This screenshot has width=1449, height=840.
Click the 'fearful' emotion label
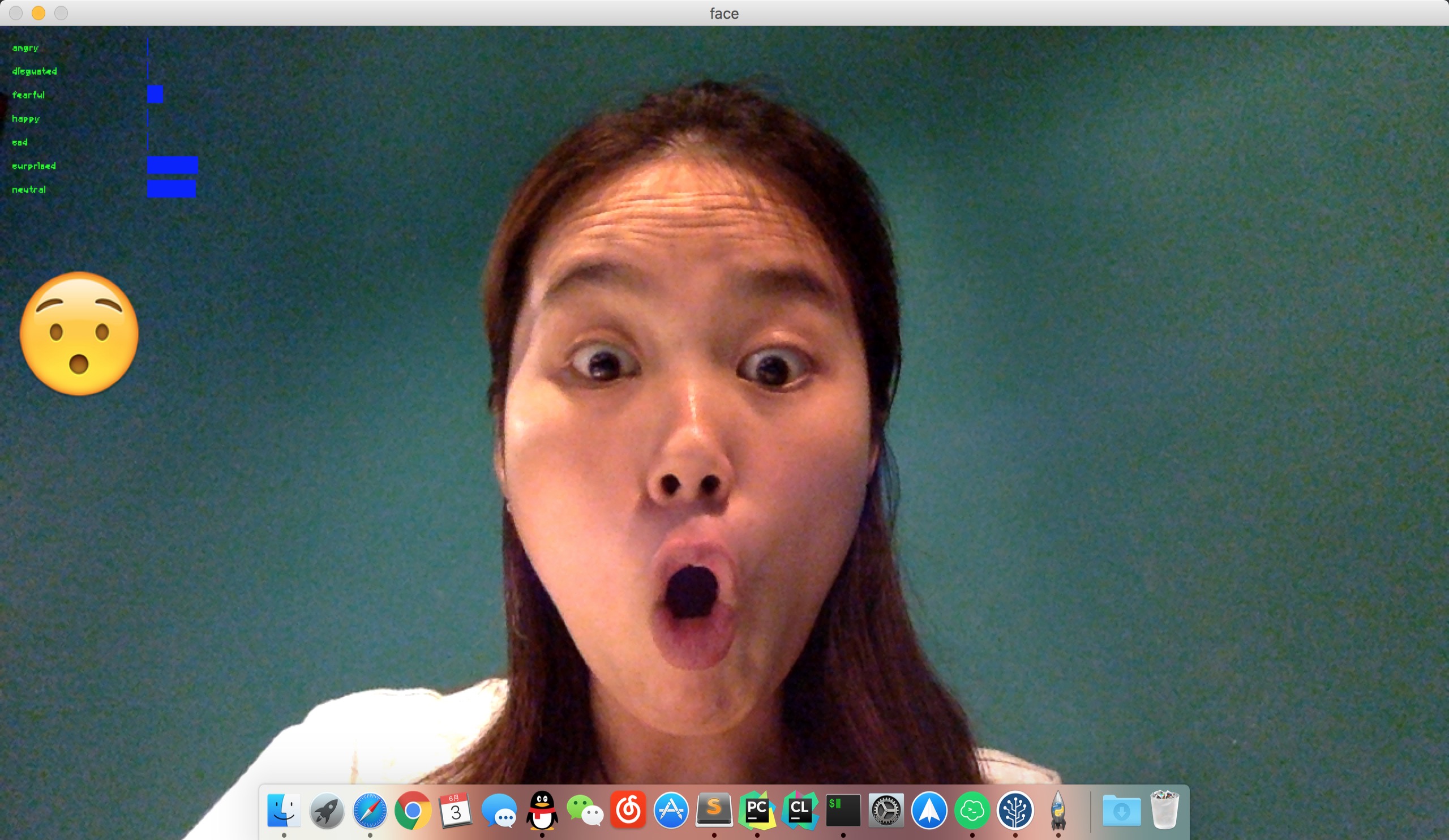[28, 95]
